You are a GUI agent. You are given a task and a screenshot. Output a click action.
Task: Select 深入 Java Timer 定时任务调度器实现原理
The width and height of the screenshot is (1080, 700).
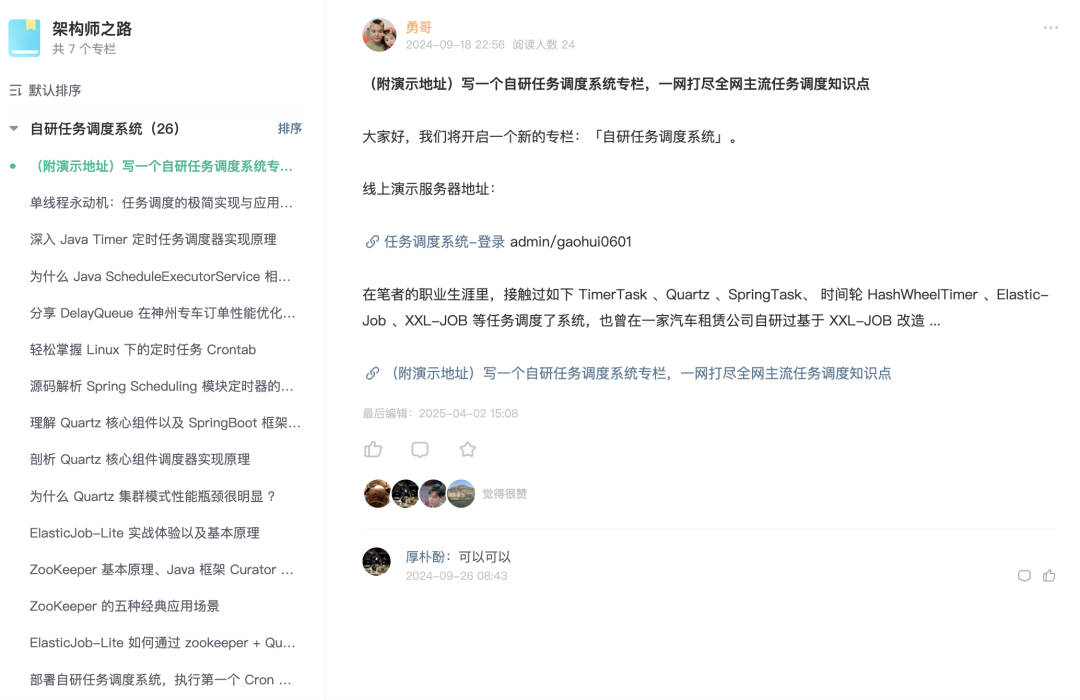pyautogui.click(x=153, y=239)
